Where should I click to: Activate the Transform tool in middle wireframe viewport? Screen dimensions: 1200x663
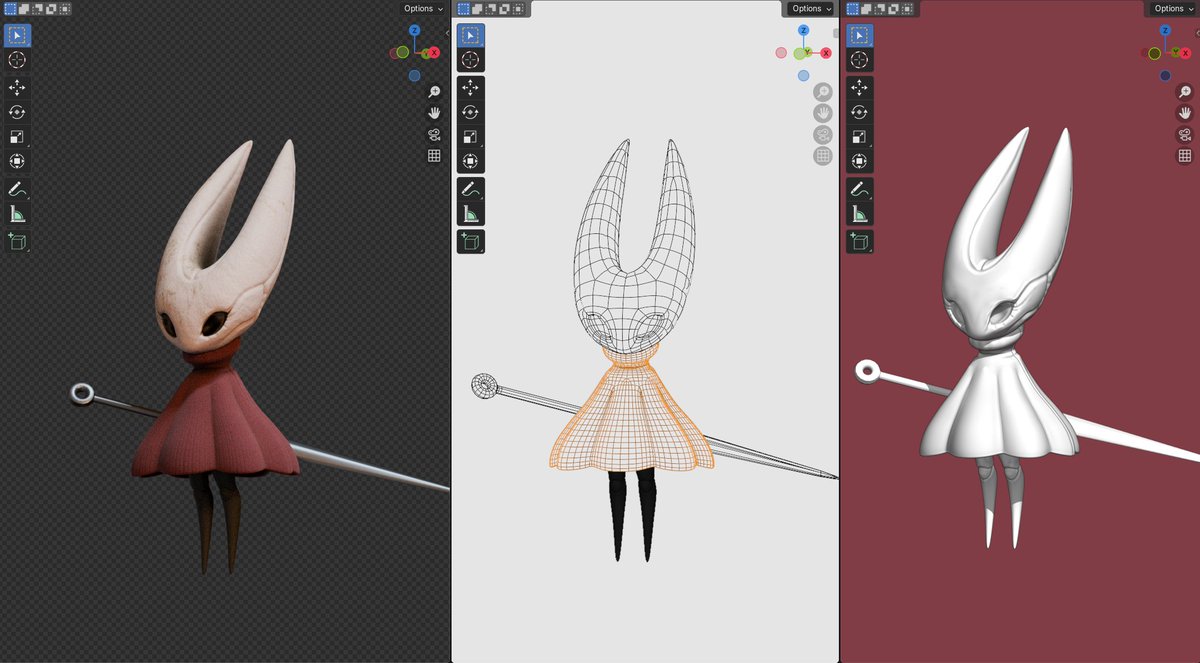coord(470,161)
